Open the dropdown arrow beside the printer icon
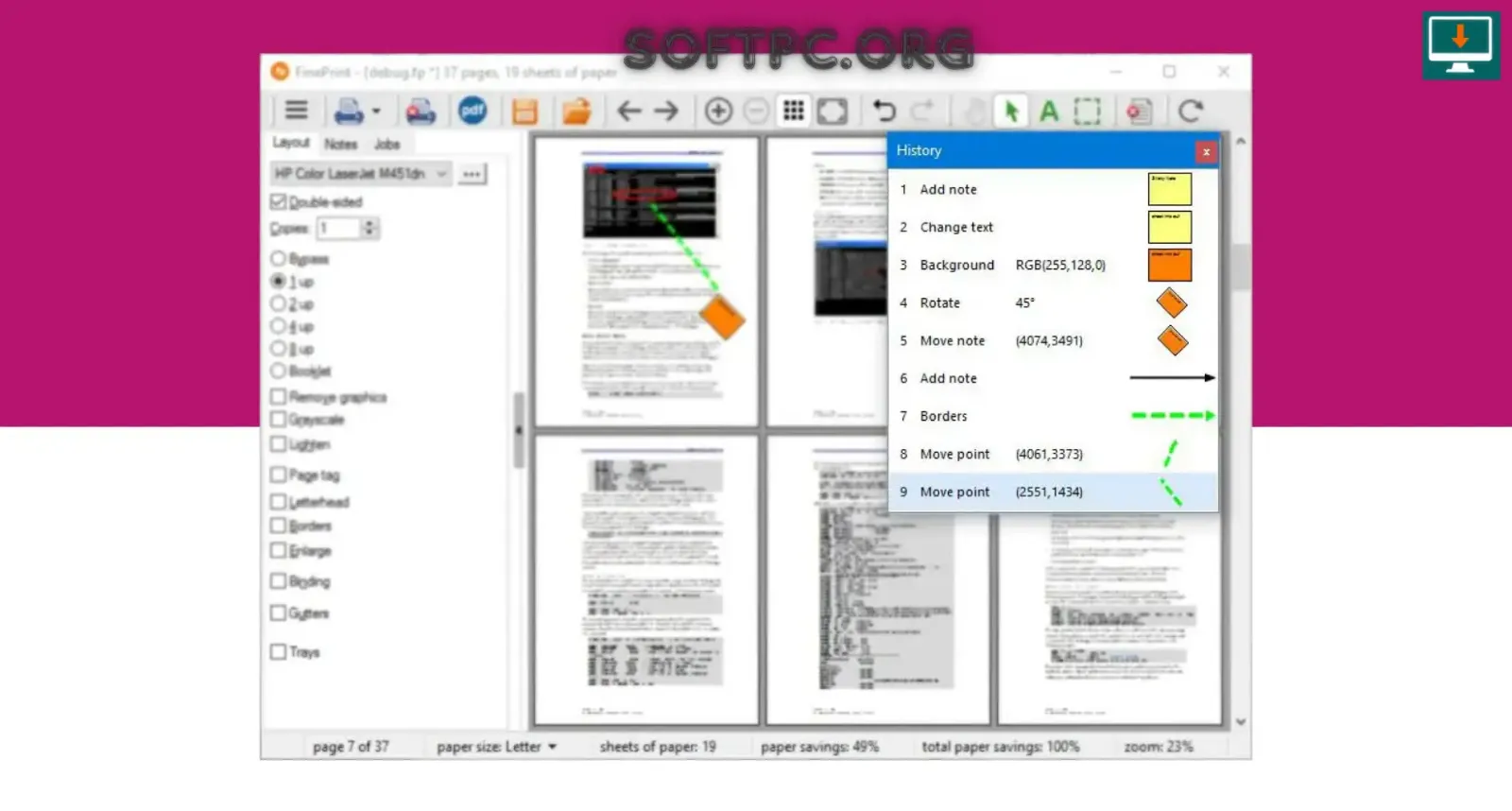 click(376, 112)
